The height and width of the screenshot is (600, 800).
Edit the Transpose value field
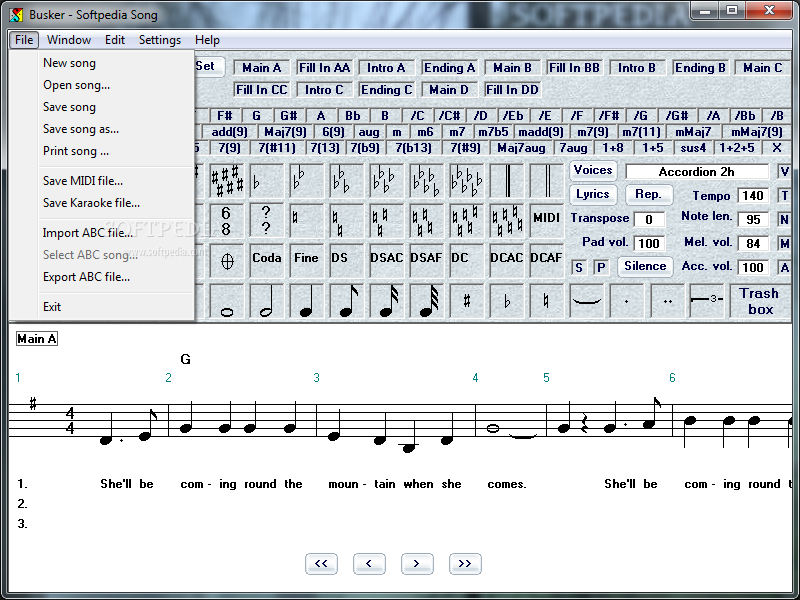649,220
